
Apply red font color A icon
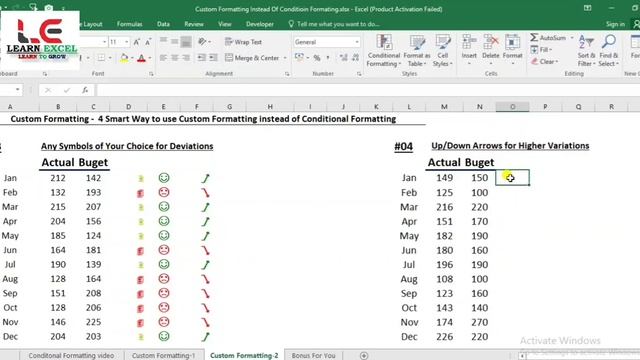pos(141,58)
